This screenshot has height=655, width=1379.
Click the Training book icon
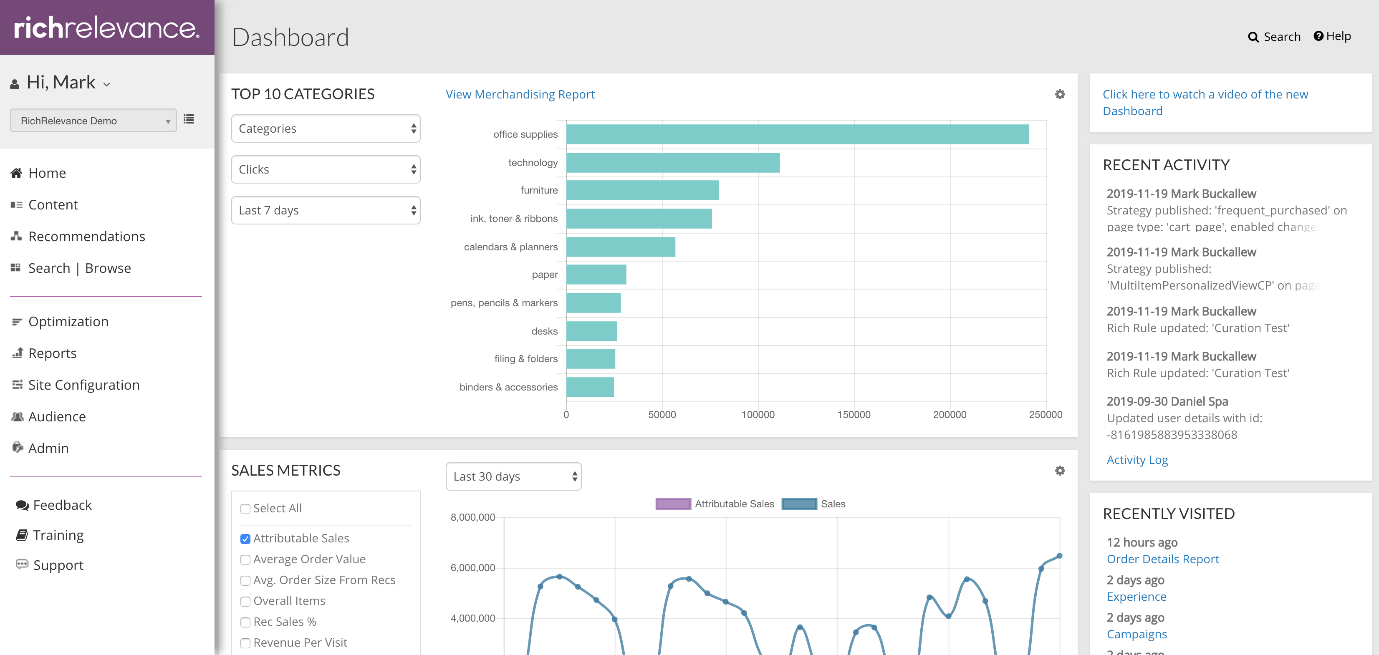coord(22,536)
